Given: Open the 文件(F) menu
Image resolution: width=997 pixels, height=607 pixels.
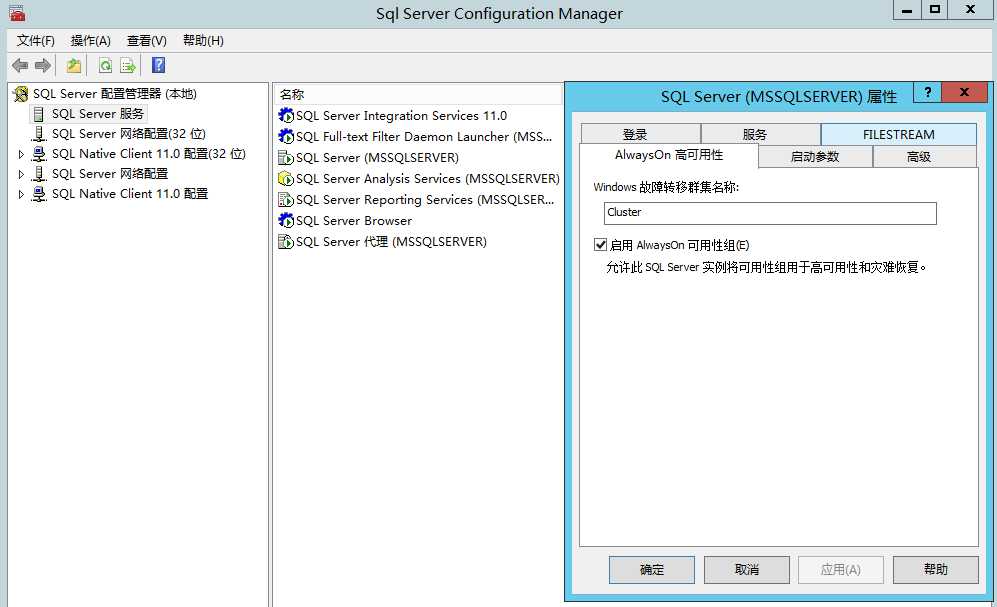Looking at the screenshot, I should click(36, 41).
